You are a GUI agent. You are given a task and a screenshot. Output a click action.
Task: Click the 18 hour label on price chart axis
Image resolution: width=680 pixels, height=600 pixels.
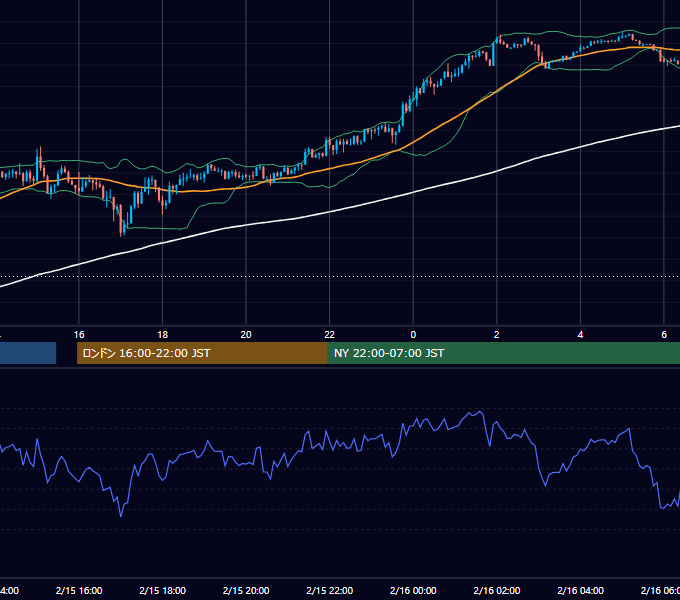pos(163,335)
